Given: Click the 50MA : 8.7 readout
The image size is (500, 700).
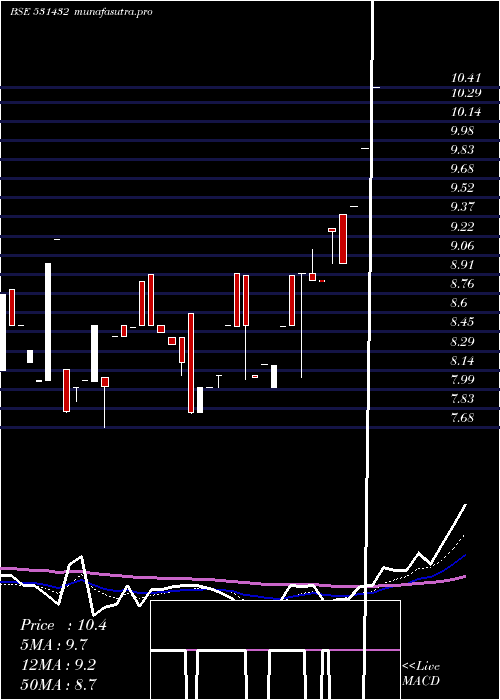Looking at the screenshot, I should pyautogui.click(x=59, y=684).
